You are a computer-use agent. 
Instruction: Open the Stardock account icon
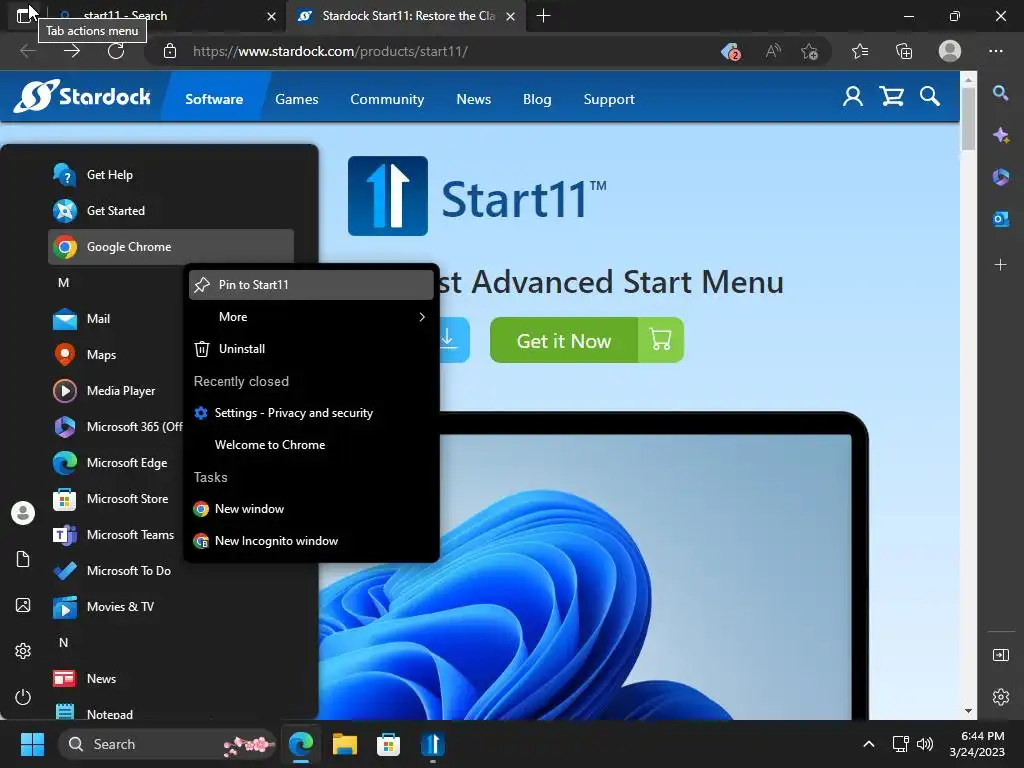point(853,97)
